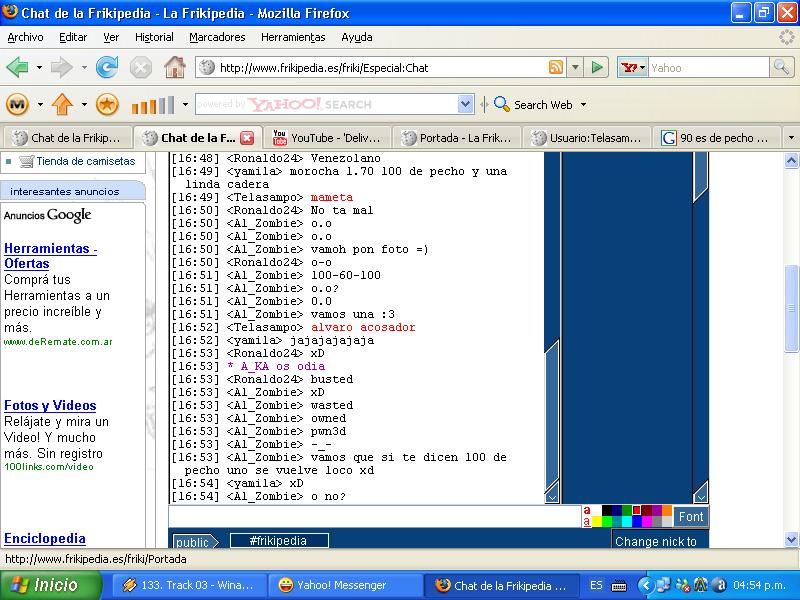Click the green Back arrow
800x600 pixels.
tap(17, 68)
